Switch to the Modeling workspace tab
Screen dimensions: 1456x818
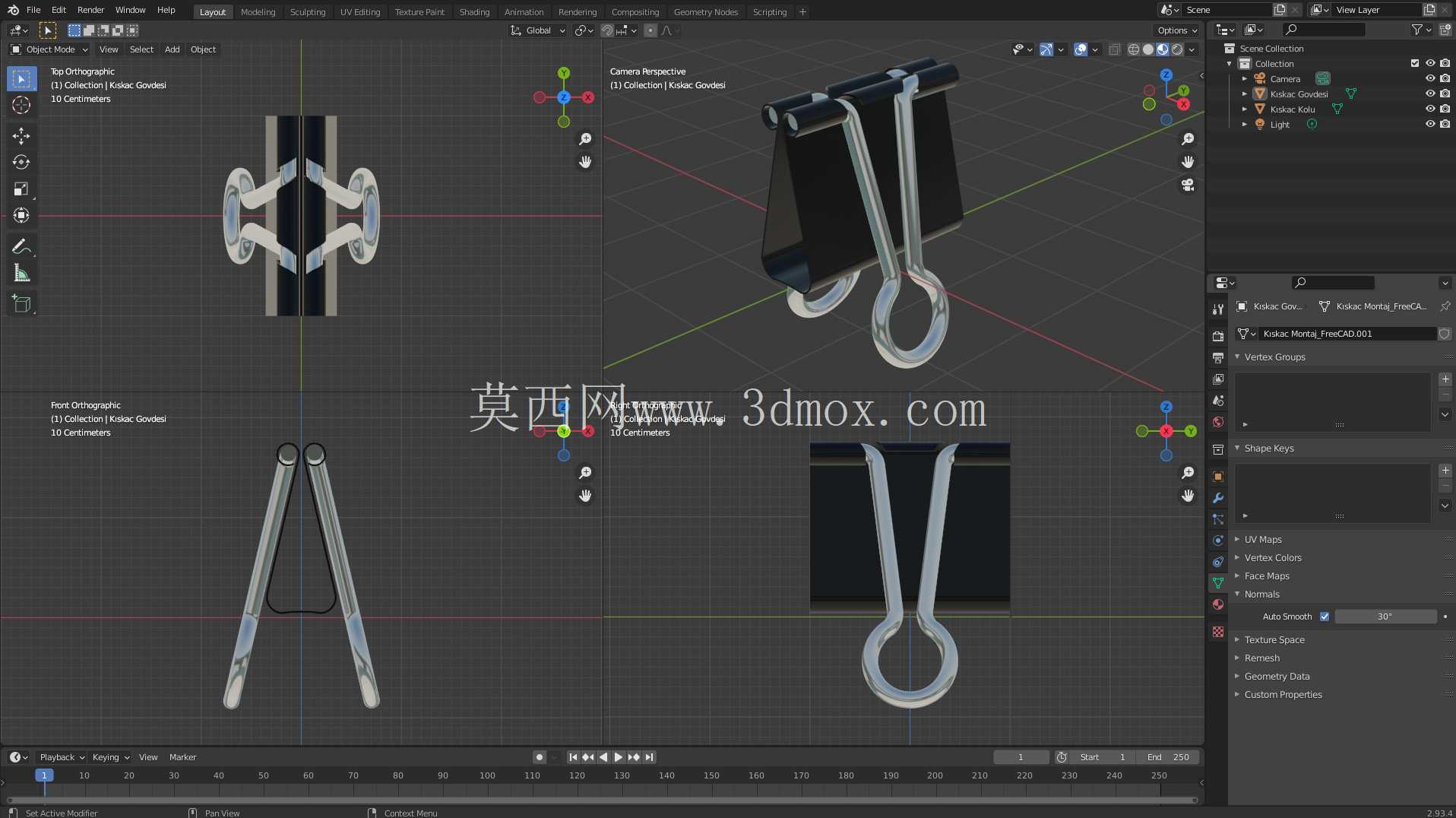pos(258,11)
